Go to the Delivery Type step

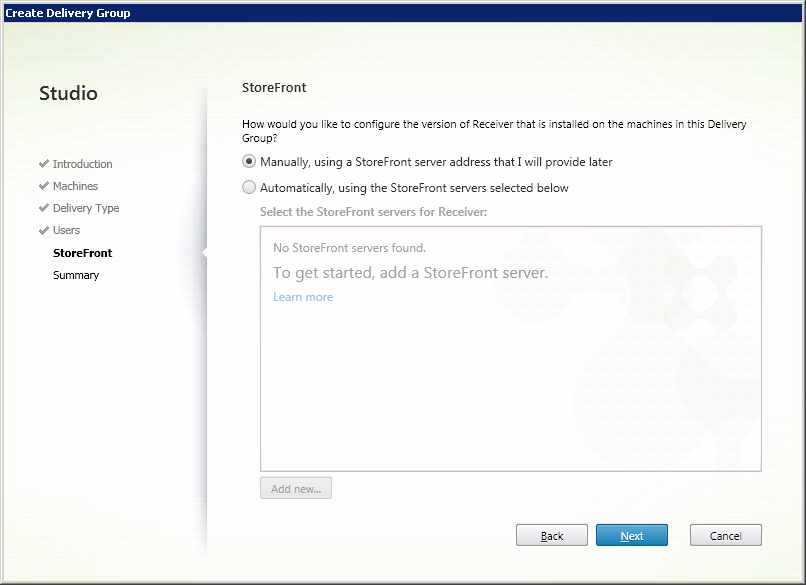tap(86, 208)
